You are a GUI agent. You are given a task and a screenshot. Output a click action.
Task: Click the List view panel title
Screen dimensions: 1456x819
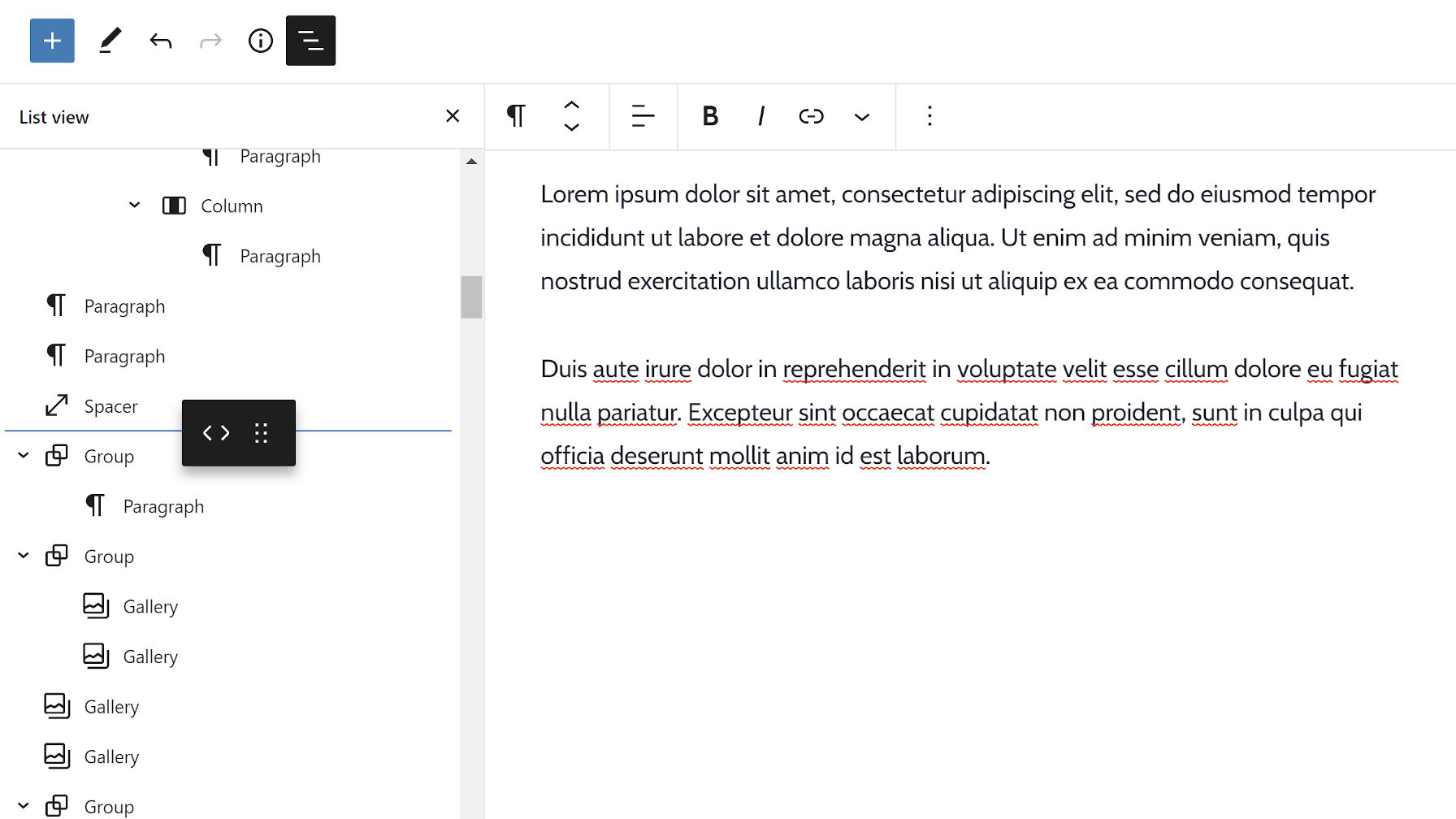coord(54,117)
